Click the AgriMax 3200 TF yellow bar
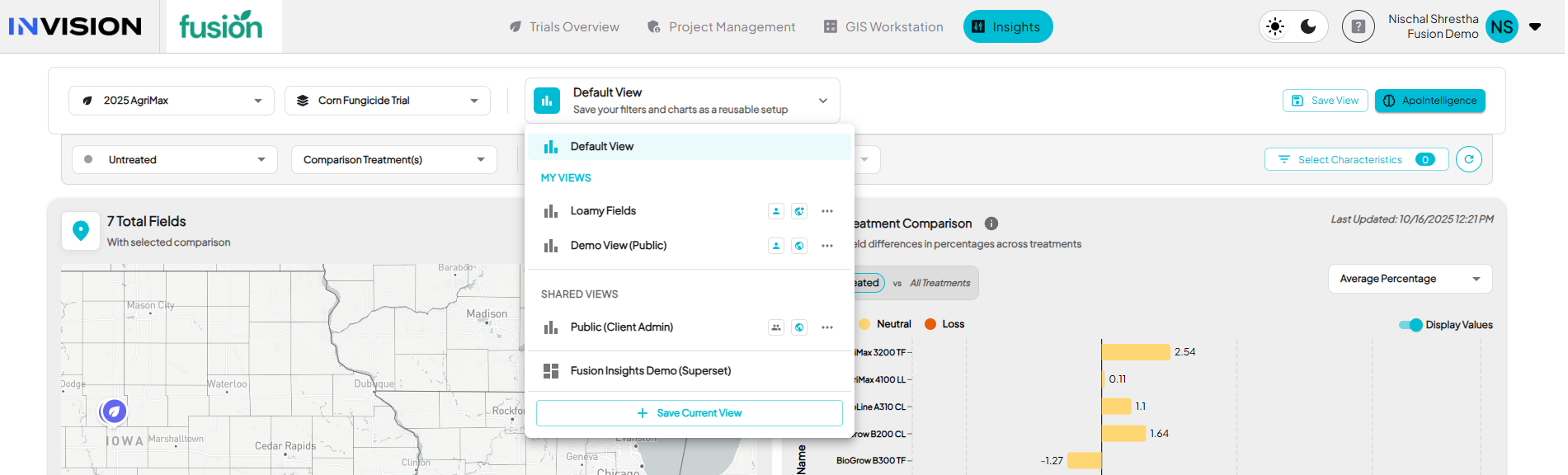The image size is (1568, 475). [1136, 352]
